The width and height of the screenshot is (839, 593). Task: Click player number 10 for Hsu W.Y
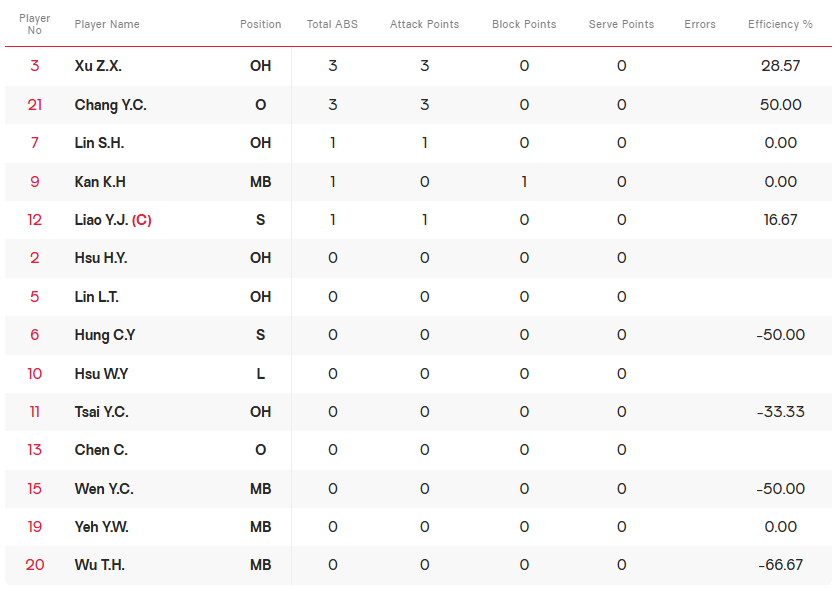pyautogui.click(x=35, y=374)
